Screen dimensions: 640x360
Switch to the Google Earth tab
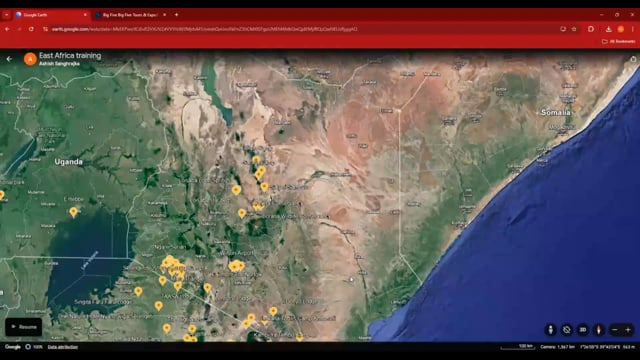click(x=51, y=15)
